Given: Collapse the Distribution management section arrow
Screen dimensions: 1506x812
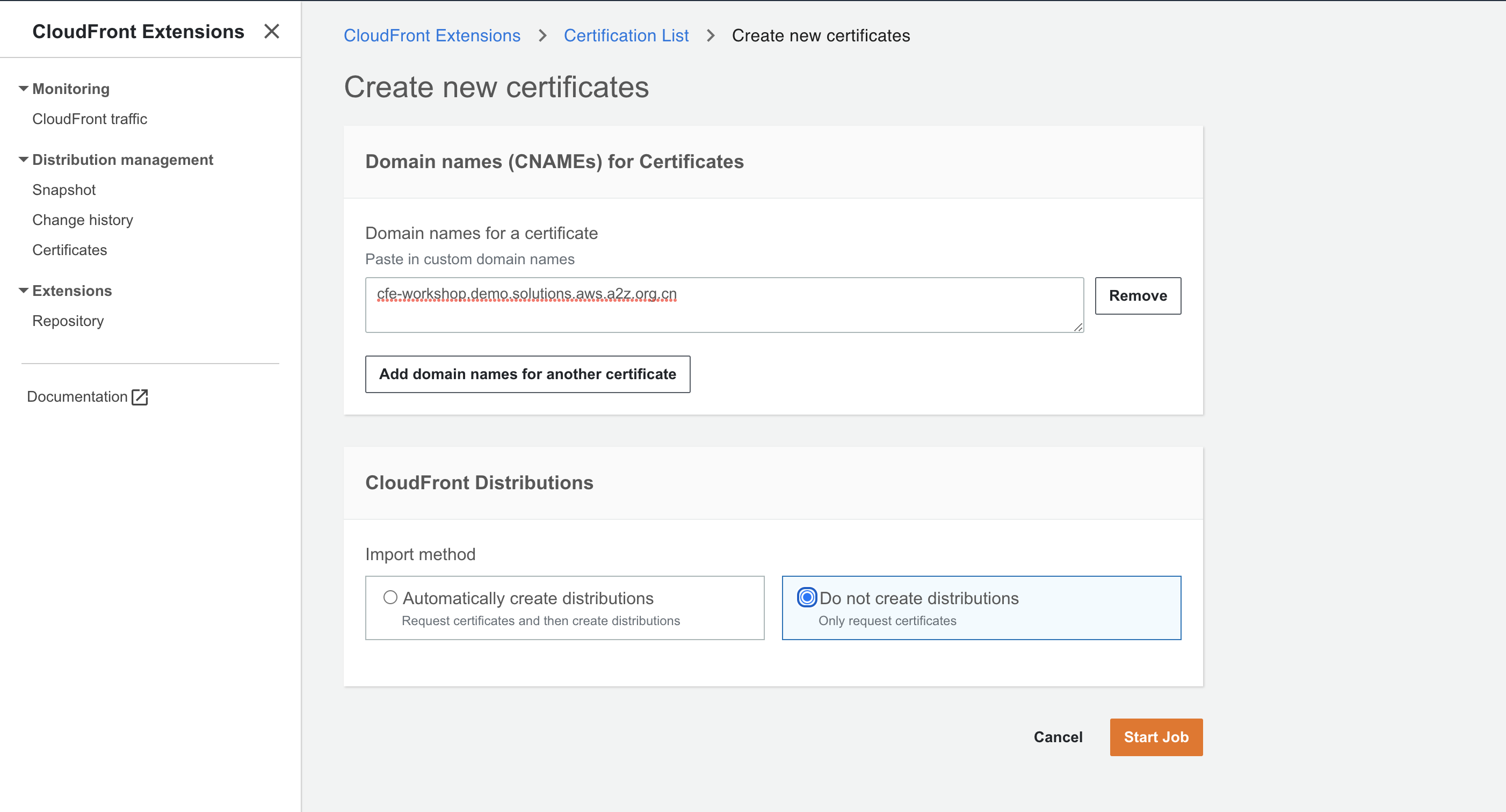Looking at the screenshot, I should [24, 160].
